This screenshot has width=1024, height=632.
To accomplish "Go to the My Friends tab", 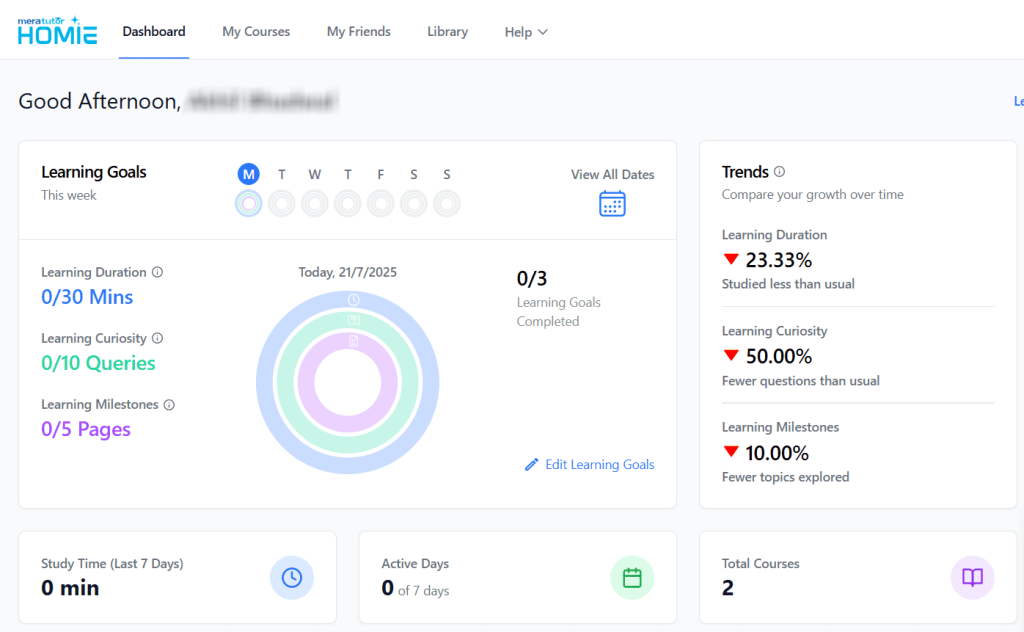I will [x=359, y=32].
